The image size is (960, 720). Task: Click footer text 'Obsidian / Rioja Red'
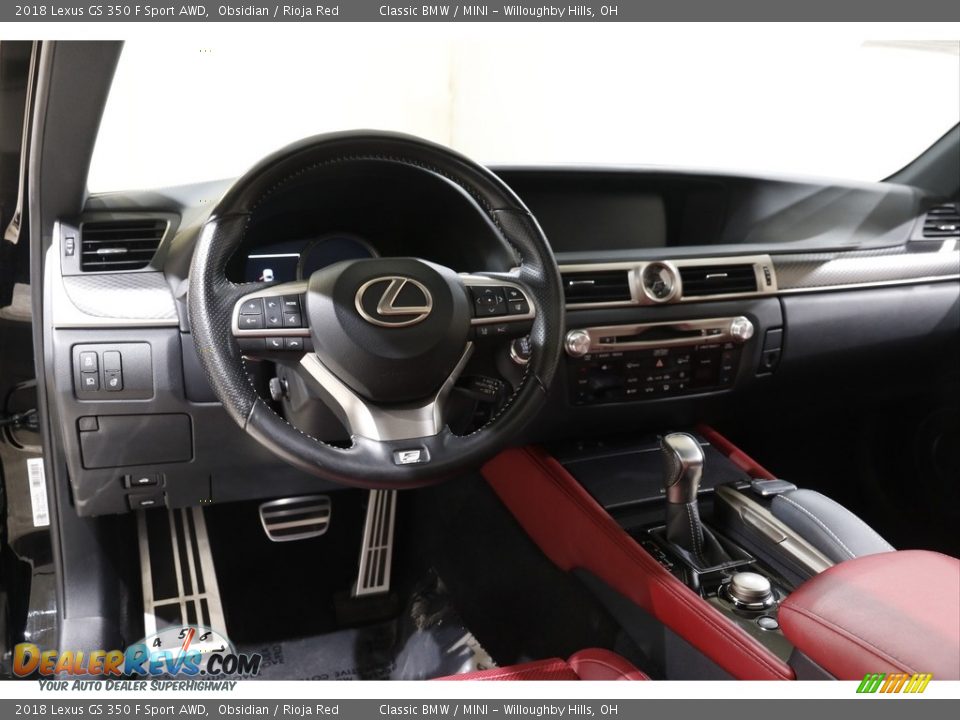278,710
